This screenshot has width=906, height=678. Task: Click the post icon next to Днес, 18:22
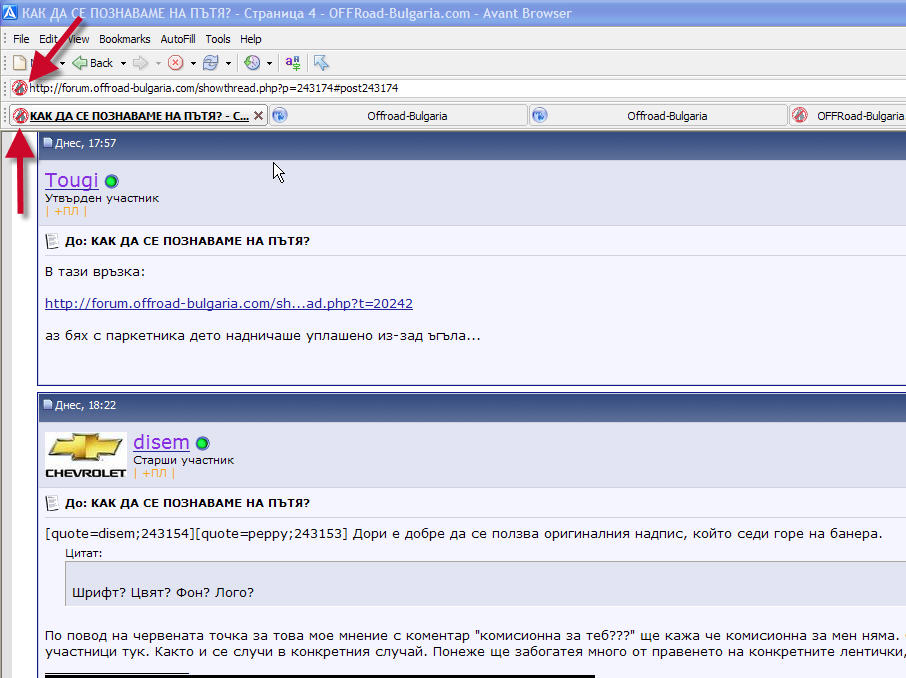tap(47, 405)
